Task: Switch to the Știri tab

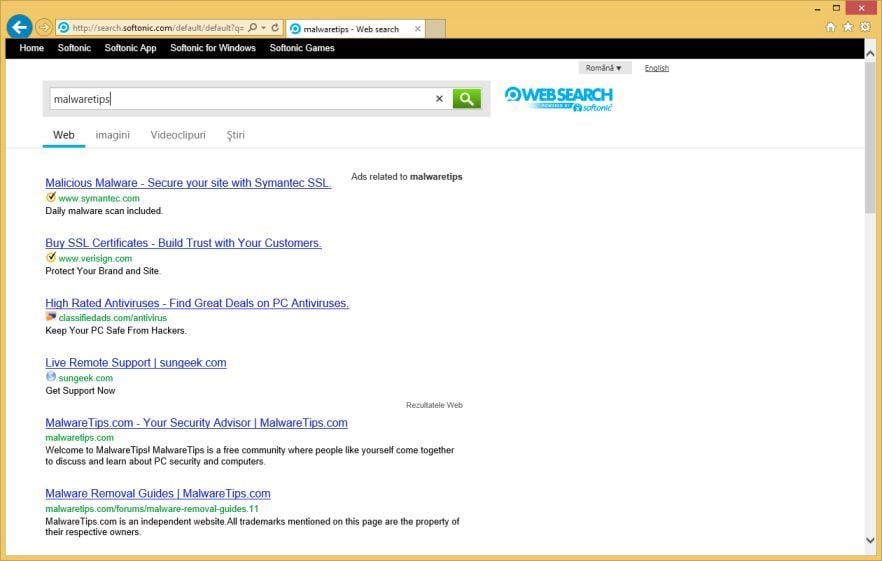Action: click(x=236, y=135)
